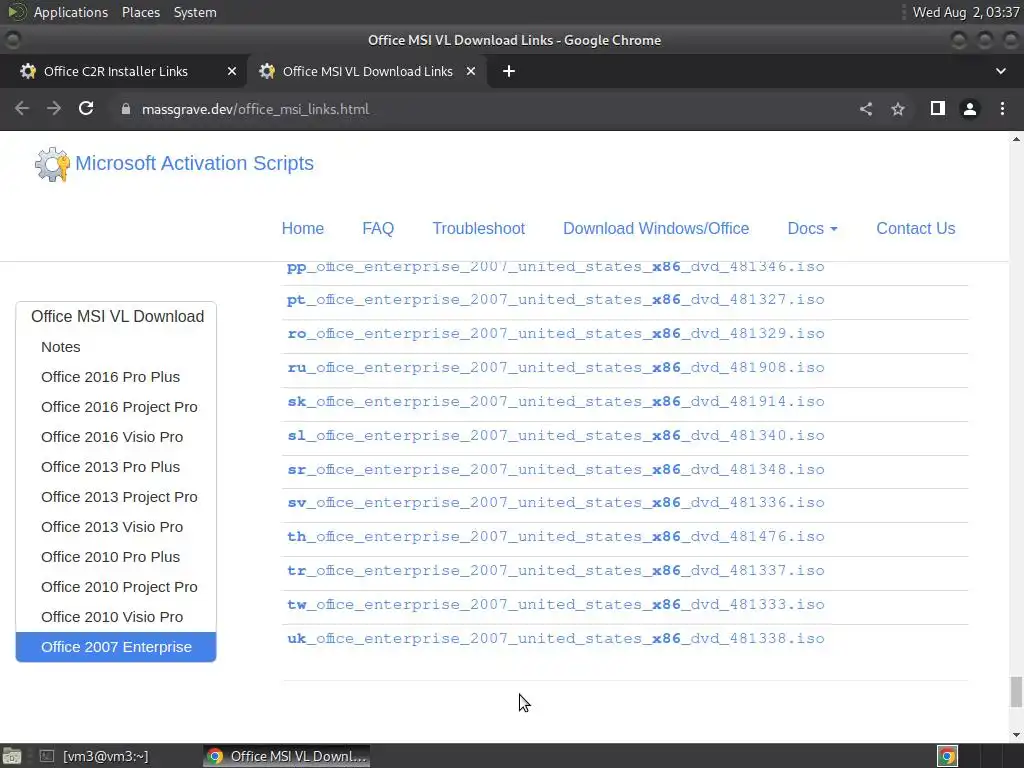1024x768 pixels.
Task: Close the Office C2R Installer Links tab
Action: [232, 71]
